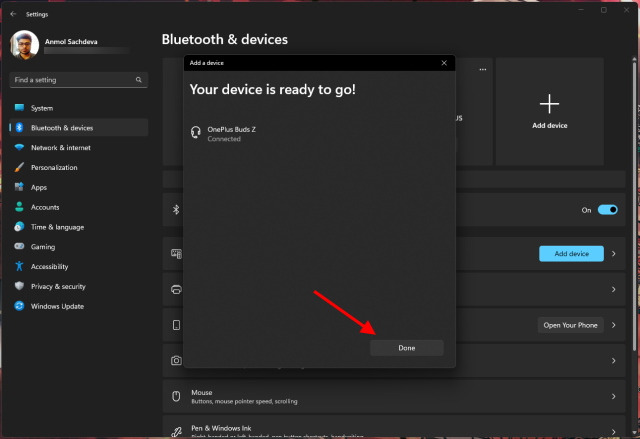Screen dimensions: 640x439
Task: Open Time & language settings
Action: click(x=78, y=227)
